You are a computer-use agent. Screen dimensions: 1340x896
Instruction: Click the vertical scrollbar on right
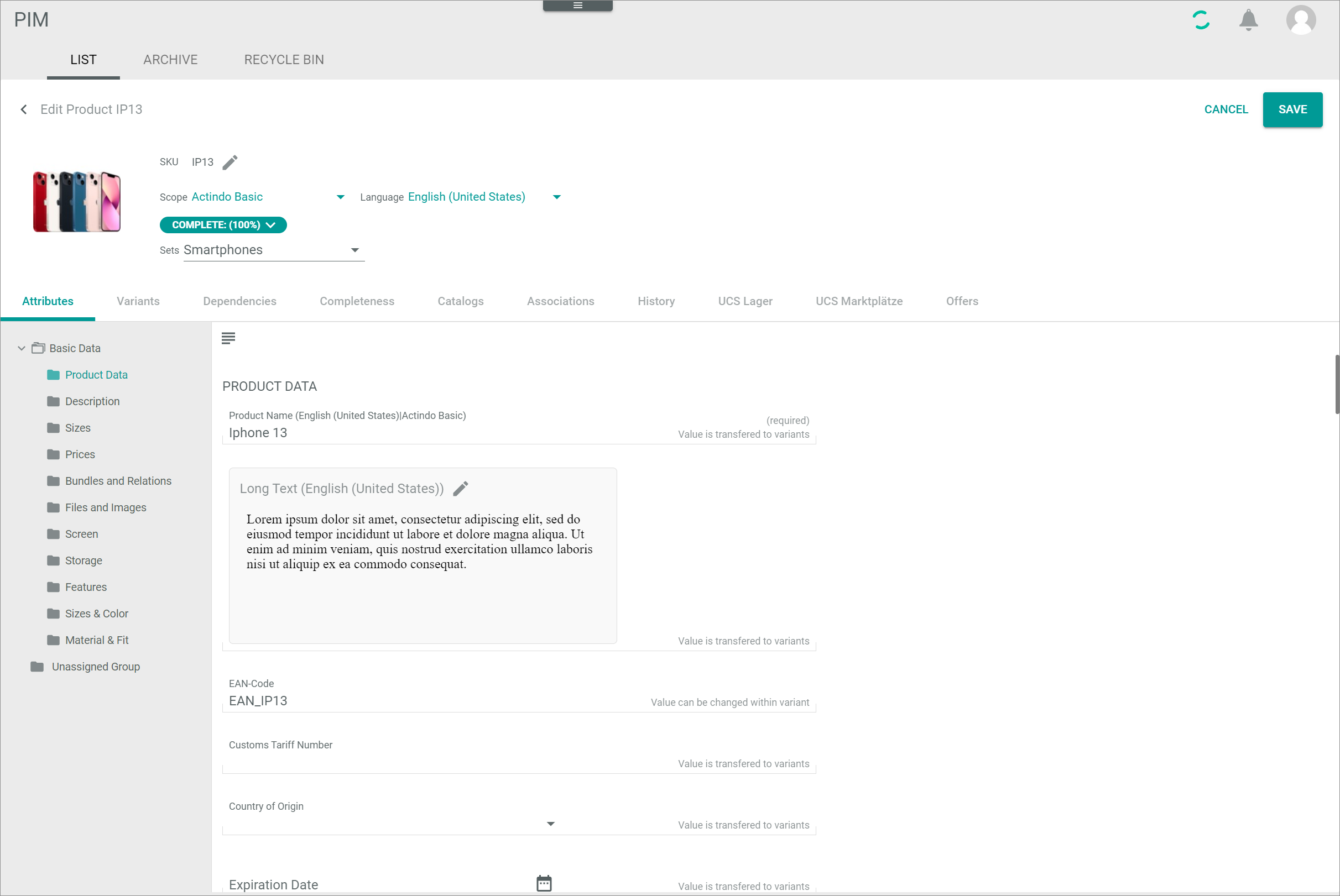[x=1337, y=384]
